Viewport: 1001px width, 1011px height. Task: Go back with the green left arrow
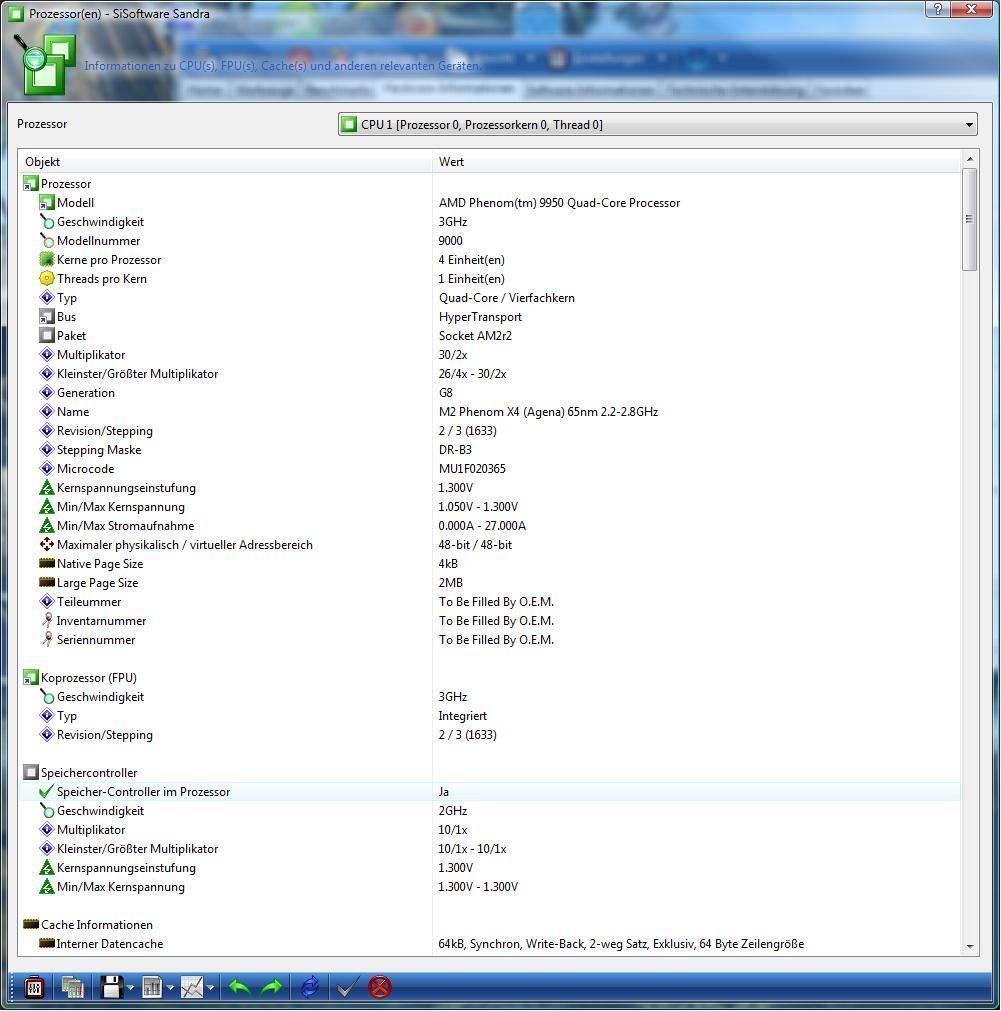coord(240,987)
